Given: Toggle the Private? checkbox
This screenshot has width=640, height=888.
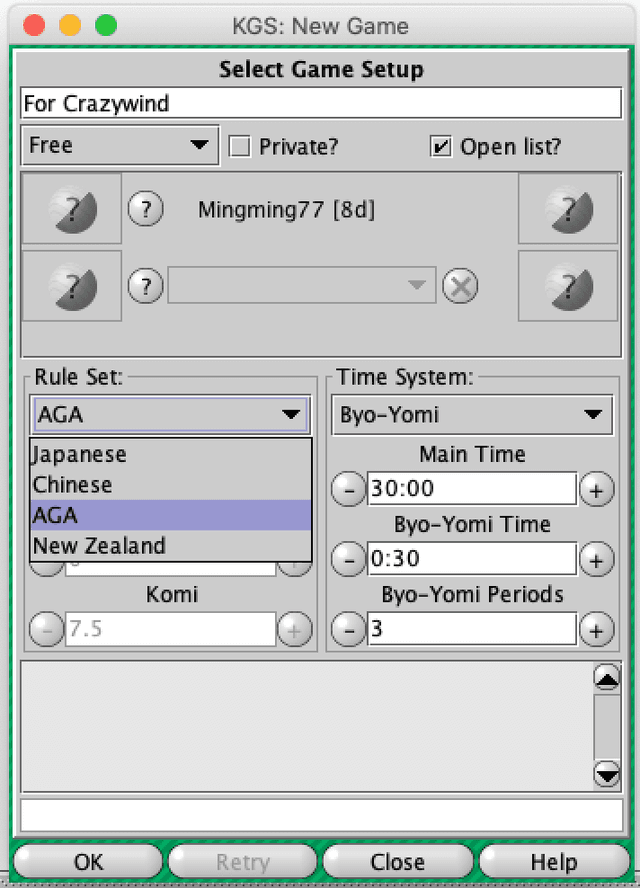Looking at the screenshot, I should pos(239,147).
